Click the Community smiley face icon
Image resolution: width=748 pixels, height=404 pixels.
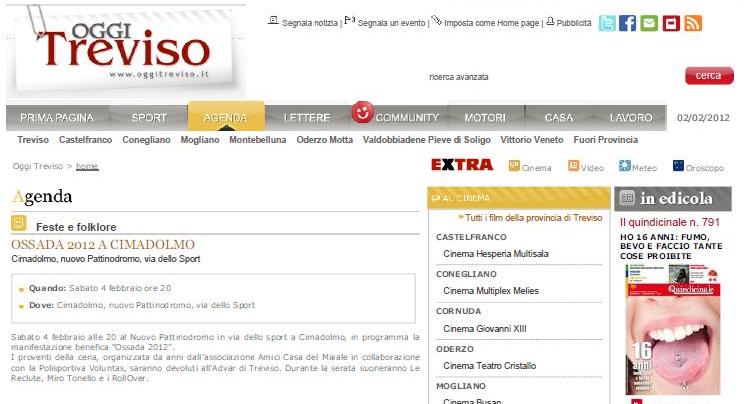[362, 113]
